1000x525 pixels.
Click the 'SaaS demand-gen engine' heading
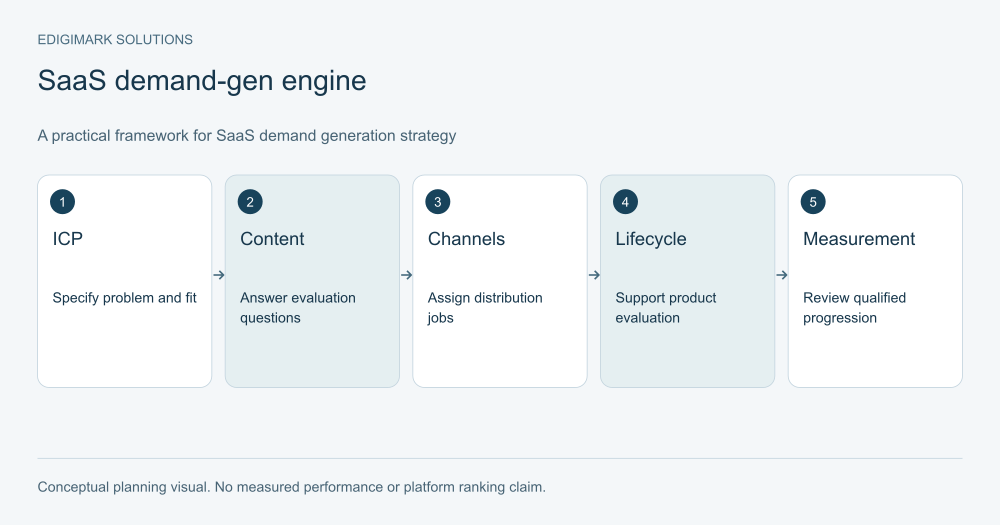[202, 81]
